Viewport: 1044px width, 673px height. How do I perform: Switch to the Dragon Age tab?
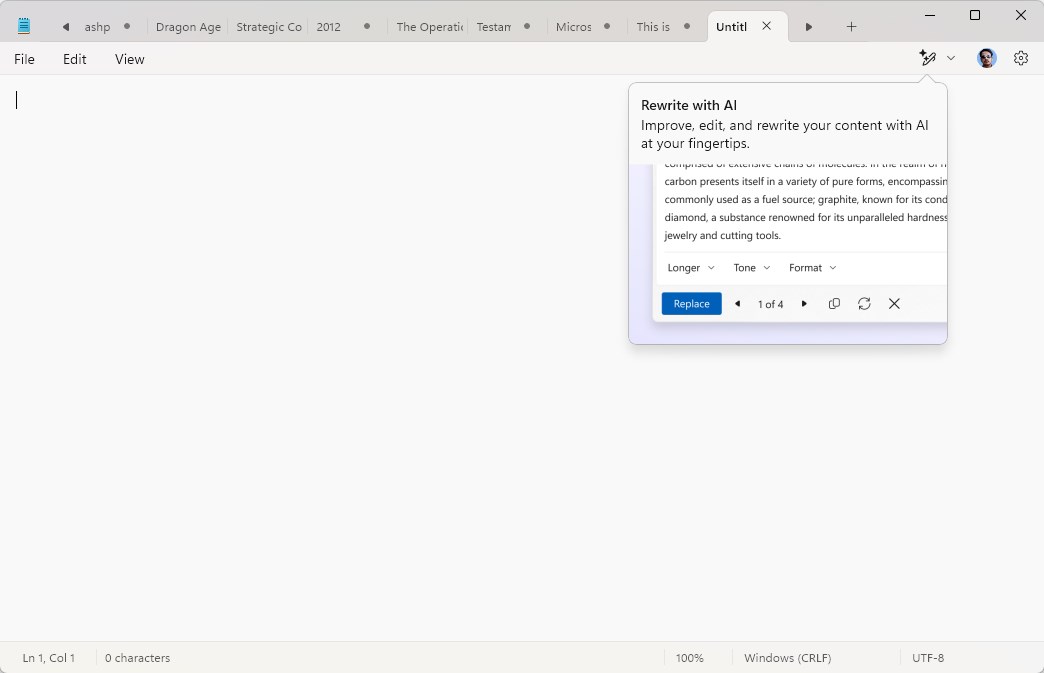pos(188,27)
